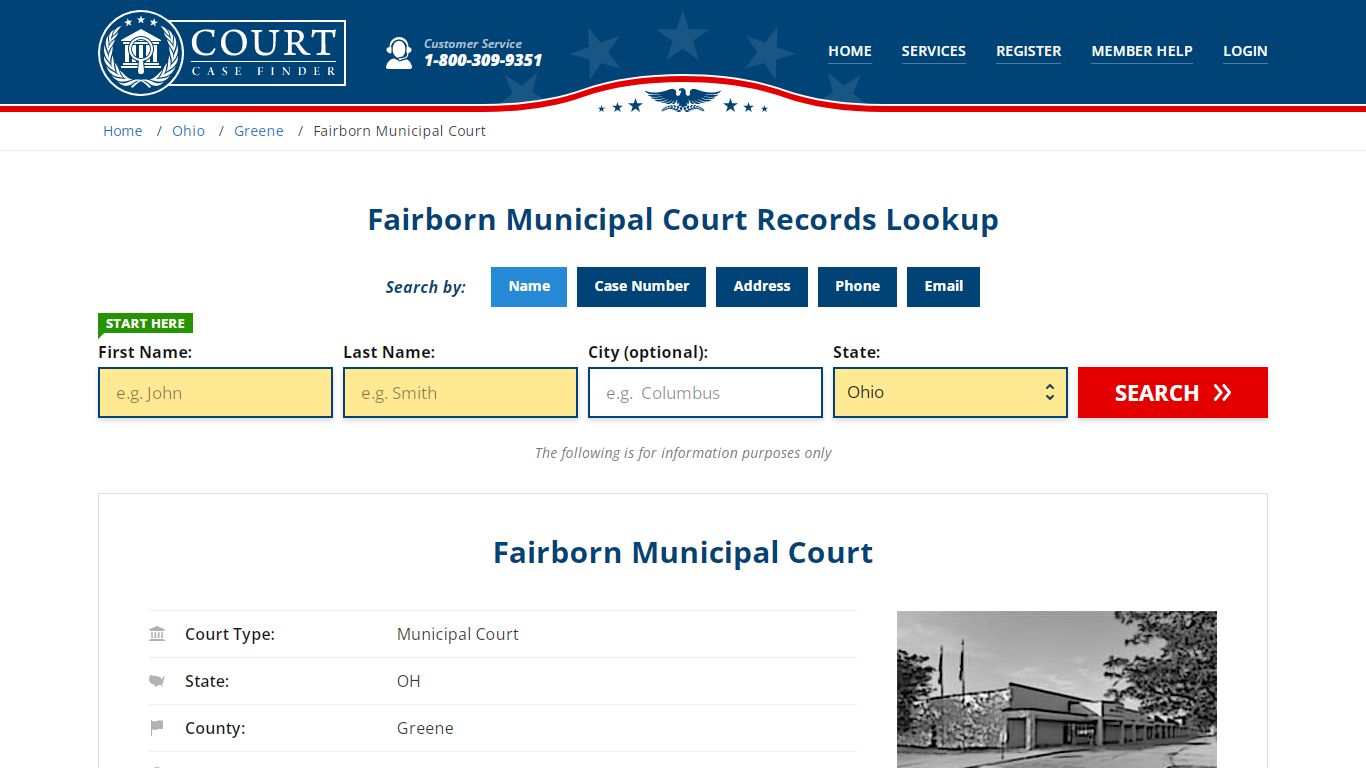This screenshot has width=1366, height=768.
Task: Go to Home breadcrumb link
Action: tap(123, 131)
